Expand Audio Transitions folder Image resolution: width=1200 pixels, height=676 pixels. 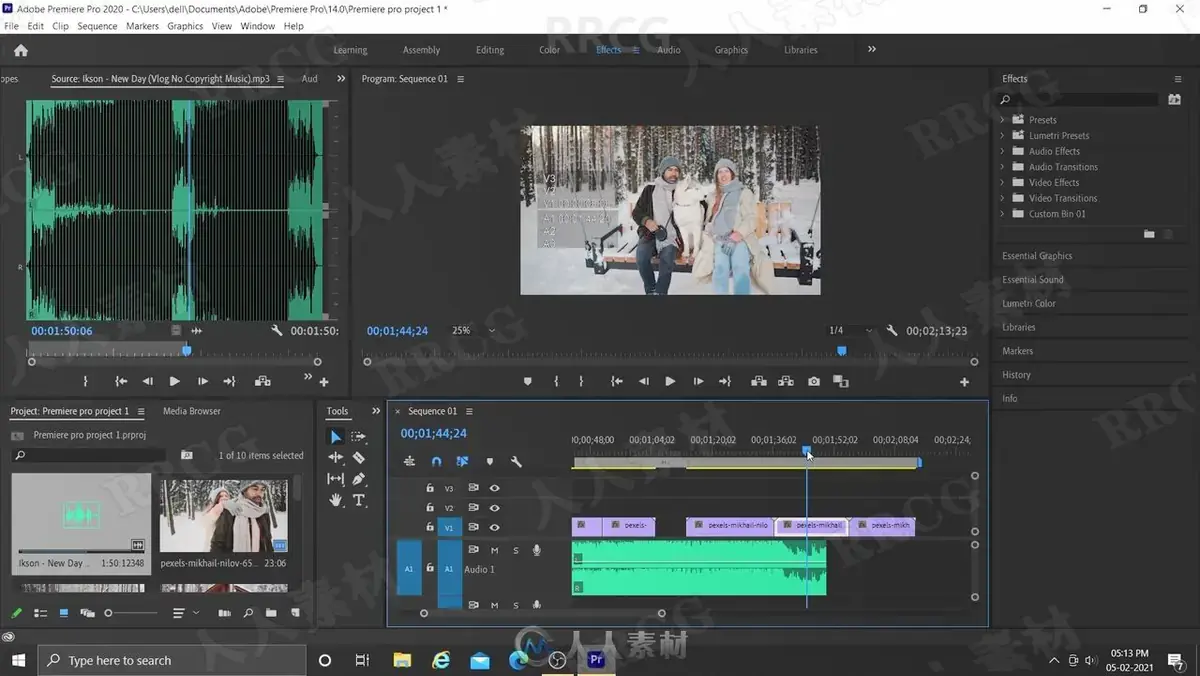(1003, 167)
